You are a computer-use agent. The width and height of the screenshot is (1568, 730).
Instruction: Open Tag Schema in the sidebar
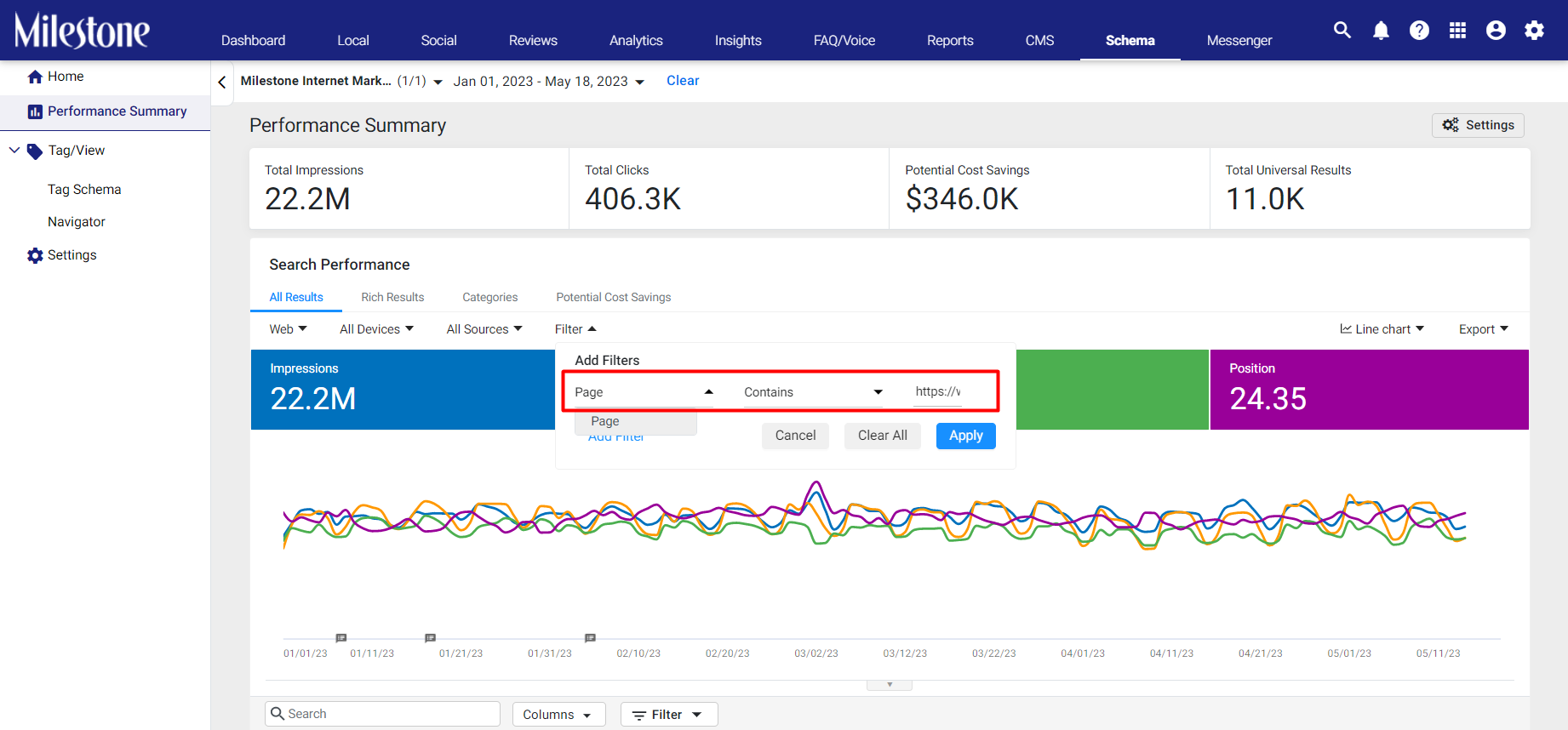[84, 190]
